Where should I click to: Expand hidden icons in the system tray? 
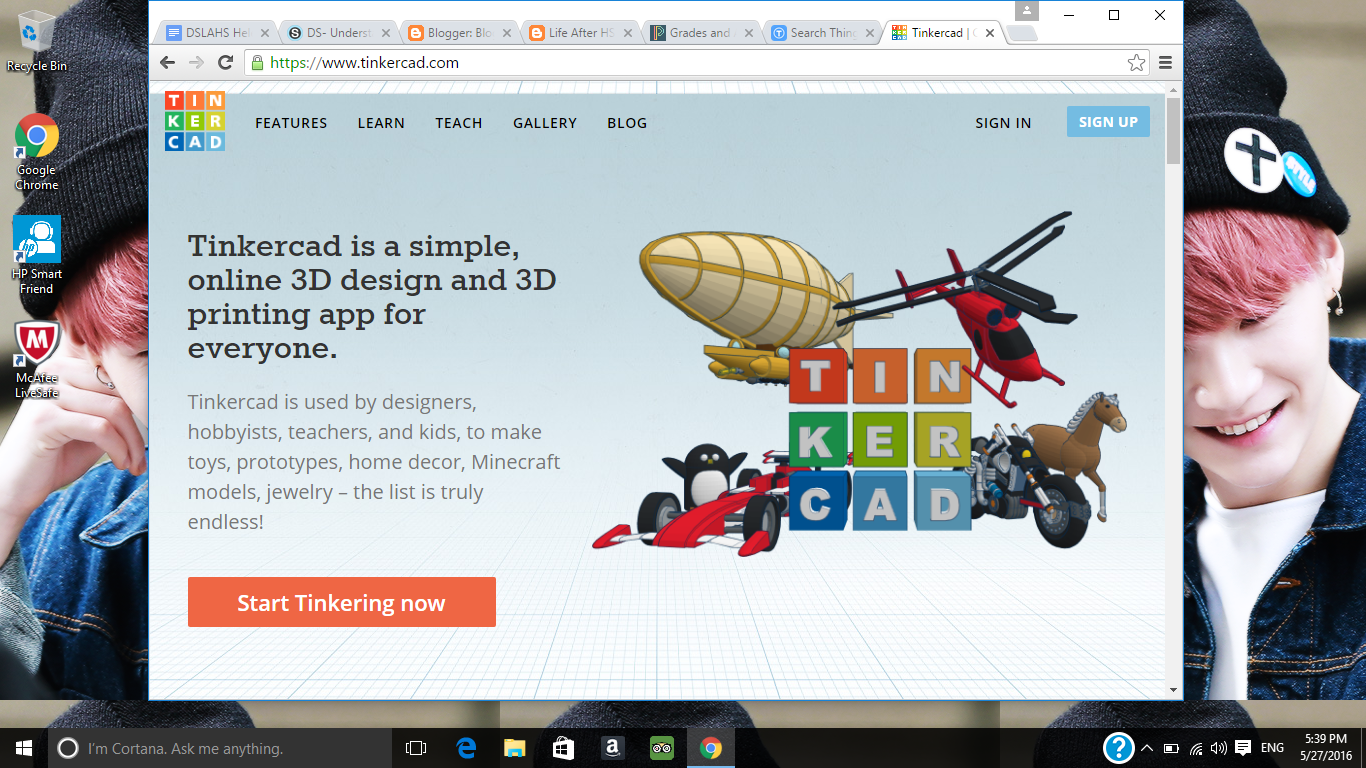1147,746
